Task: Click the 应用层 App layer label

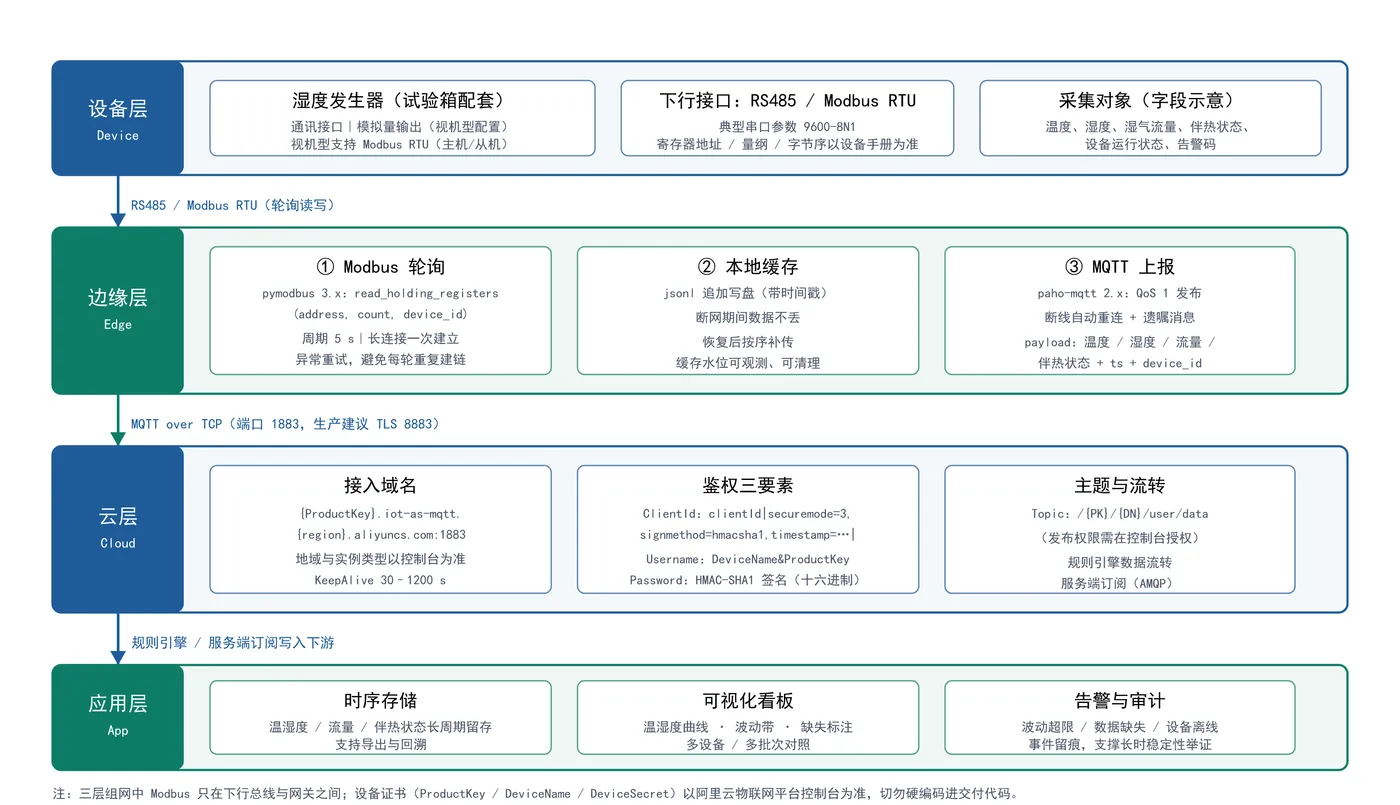Action: 118,715
